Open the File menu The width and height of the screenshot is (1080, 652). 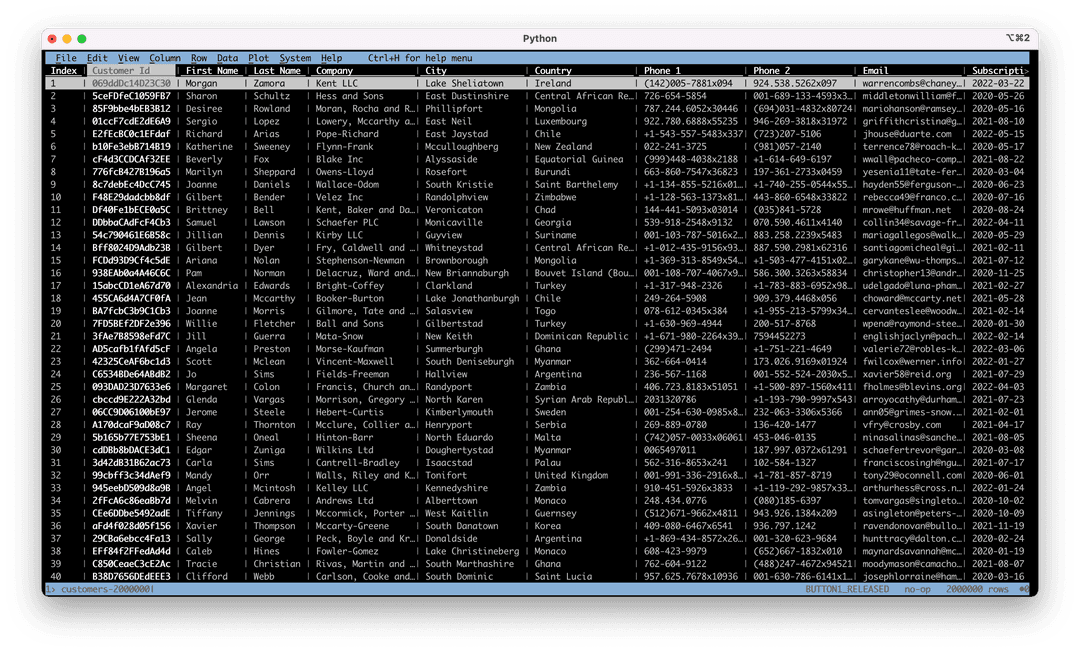coord(66,58)
